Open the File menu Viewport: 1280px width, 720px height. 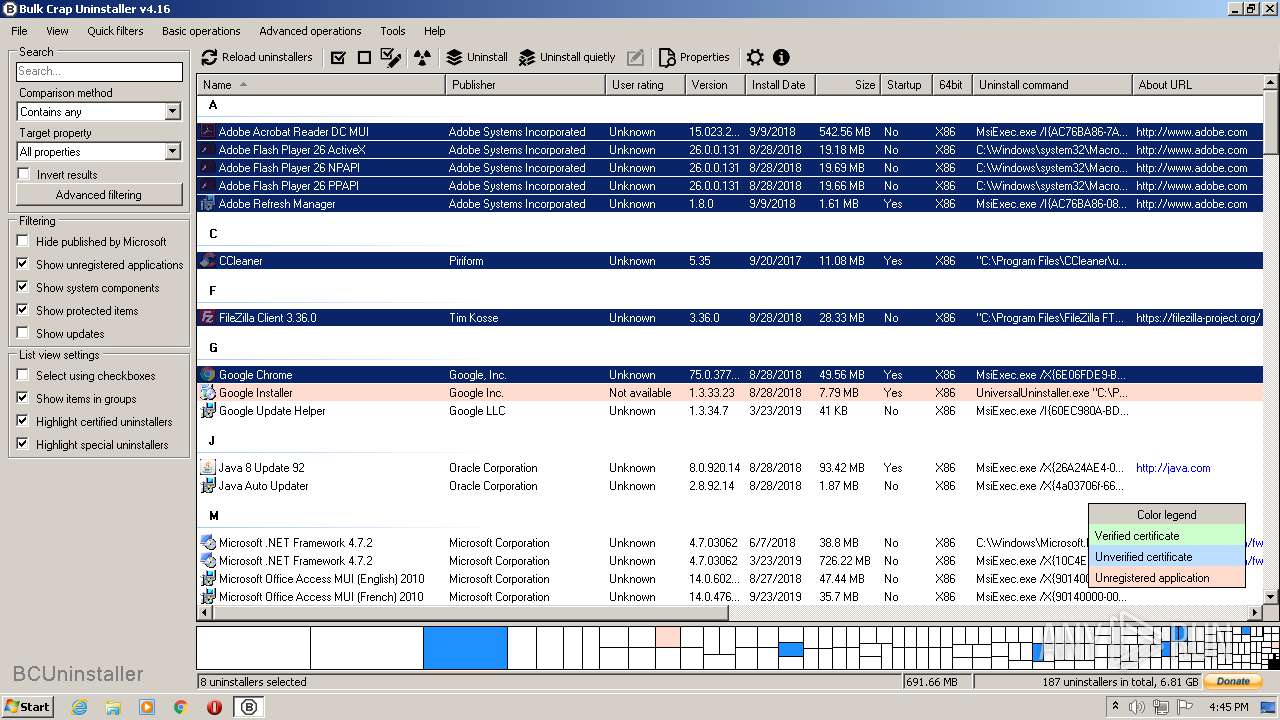(x=19, y=31)
